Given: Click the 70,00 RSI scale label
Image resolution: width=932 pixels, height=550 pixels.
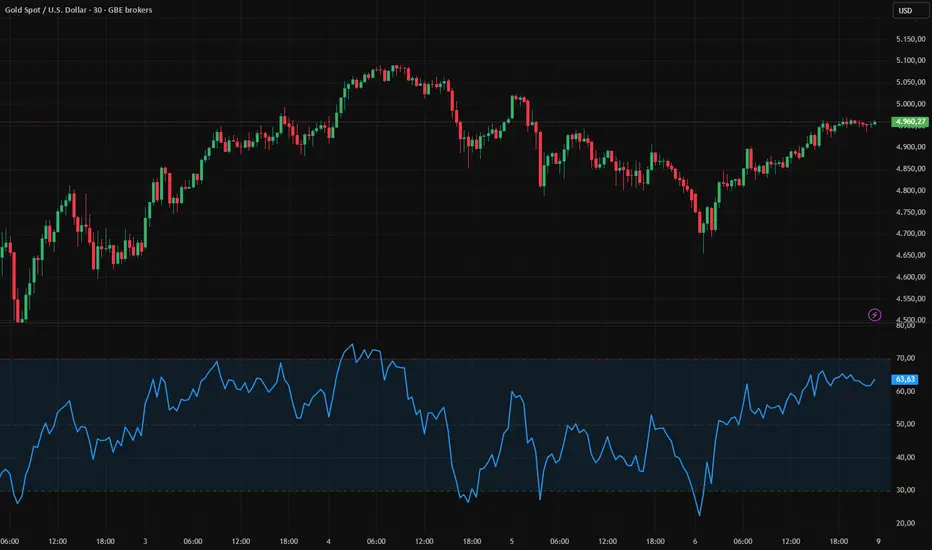Looking at the screenshot, I should [906, 358].
